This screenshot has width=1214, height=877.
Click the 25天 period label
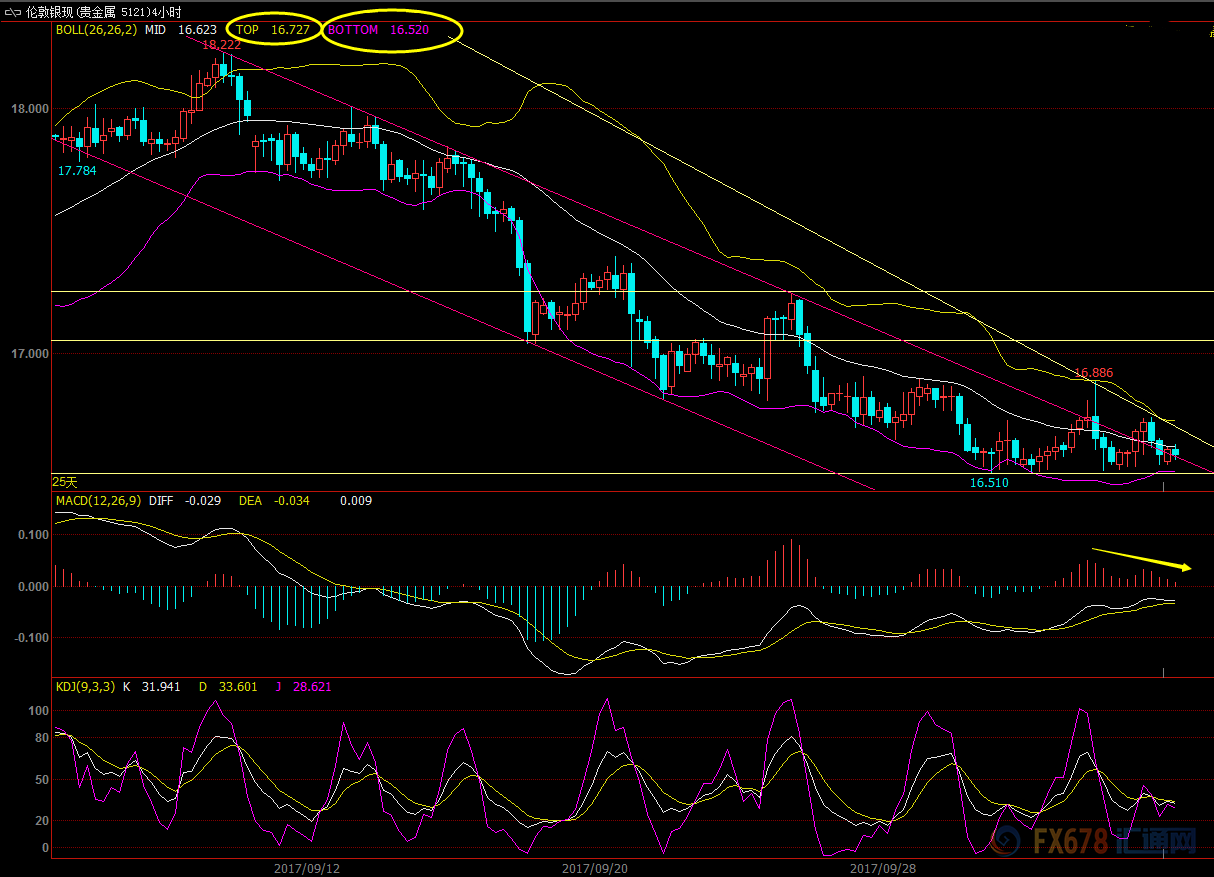[65, 481]
